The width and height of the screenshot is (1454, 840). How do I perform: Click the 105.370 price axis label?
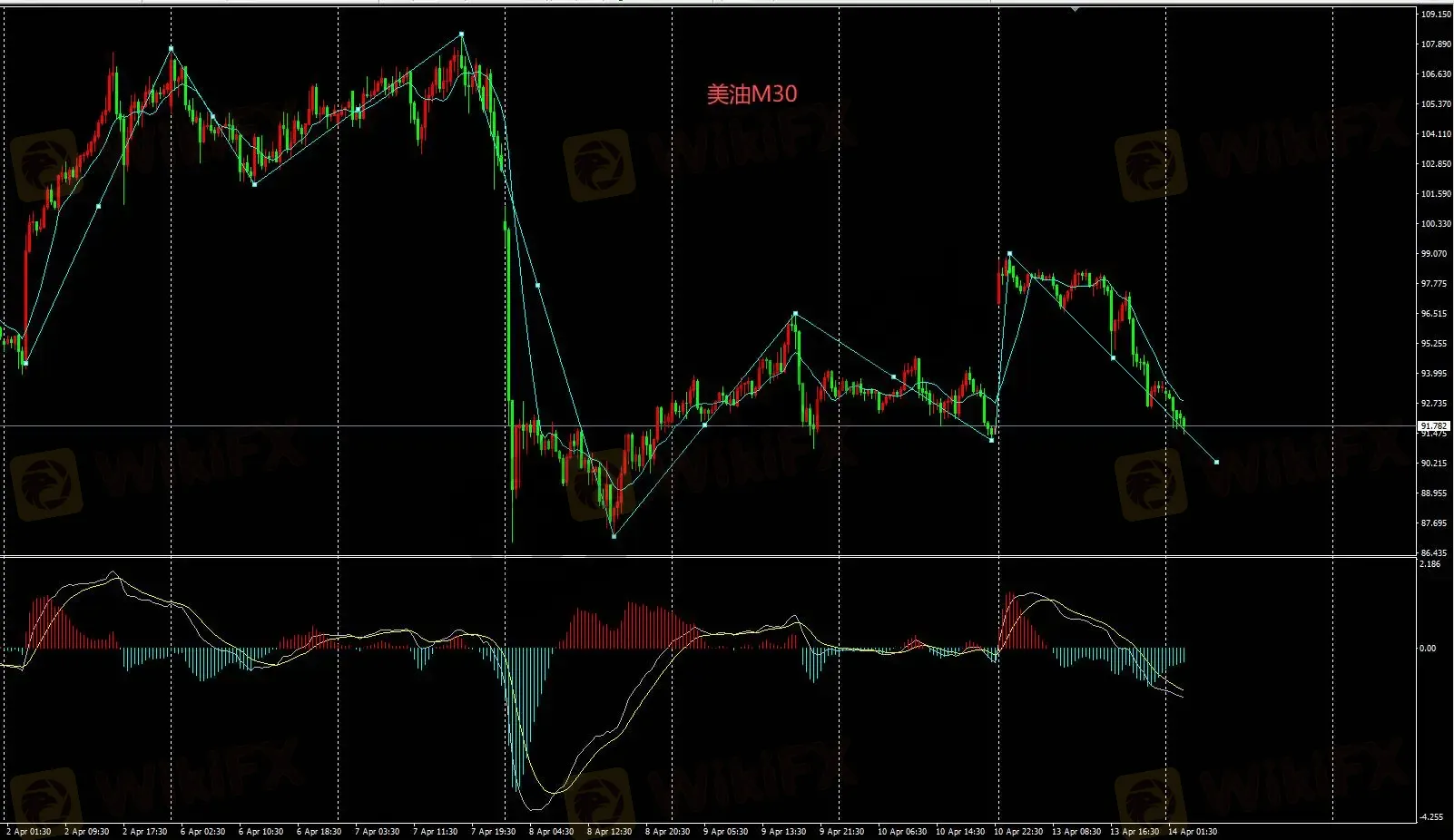pyautogui.click(x=1435, y=104)
